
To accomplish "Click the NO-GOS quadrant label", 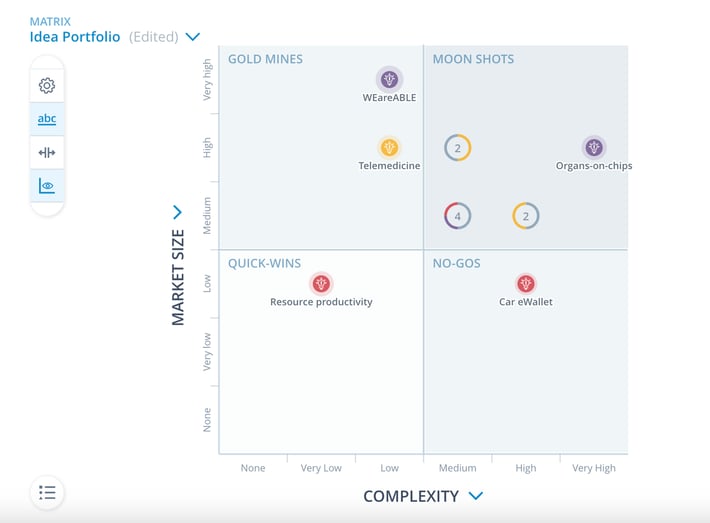I will point(456,263).
